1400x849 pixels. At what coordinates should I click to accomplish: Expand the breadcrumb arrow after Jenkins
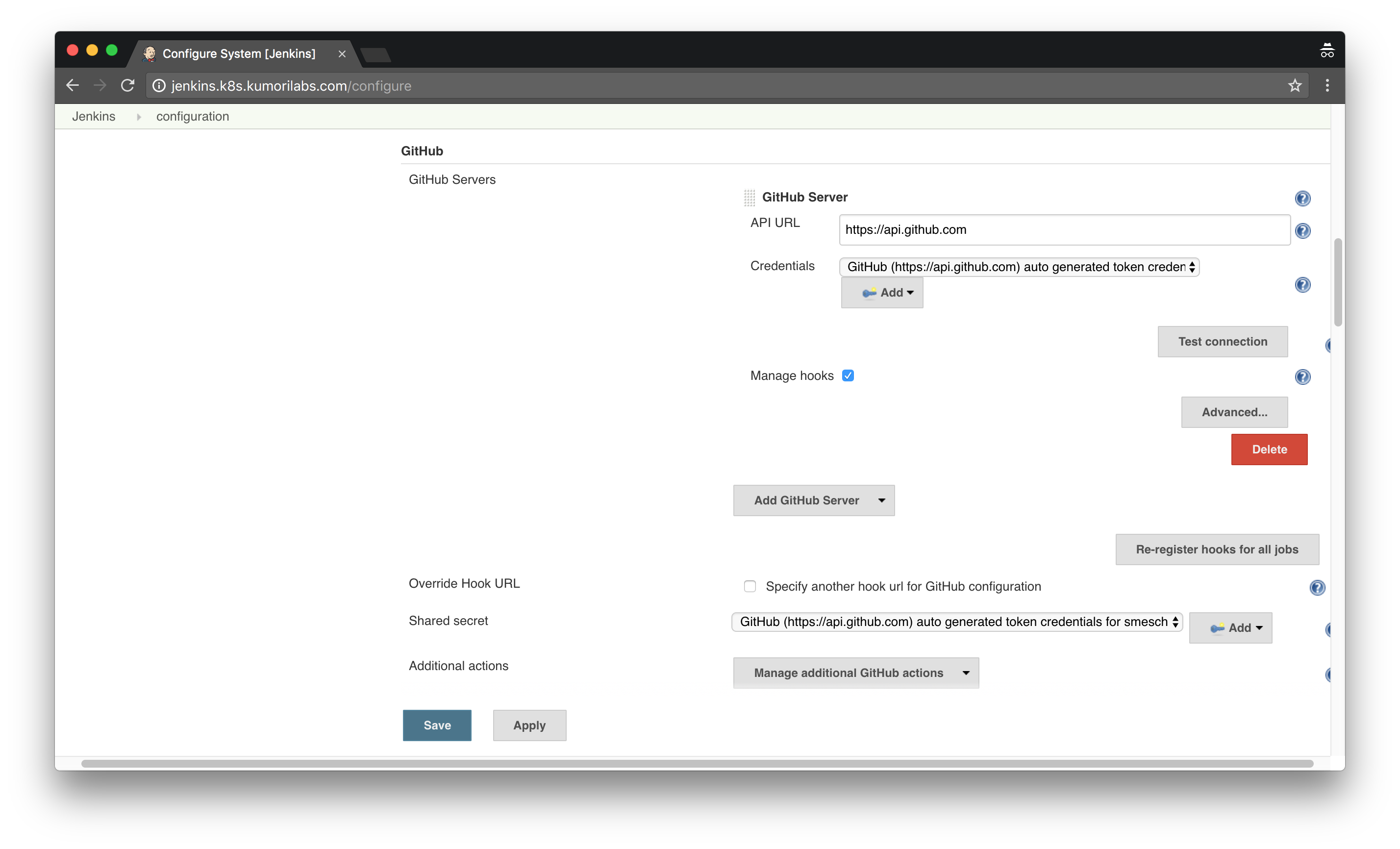(139, 117)
